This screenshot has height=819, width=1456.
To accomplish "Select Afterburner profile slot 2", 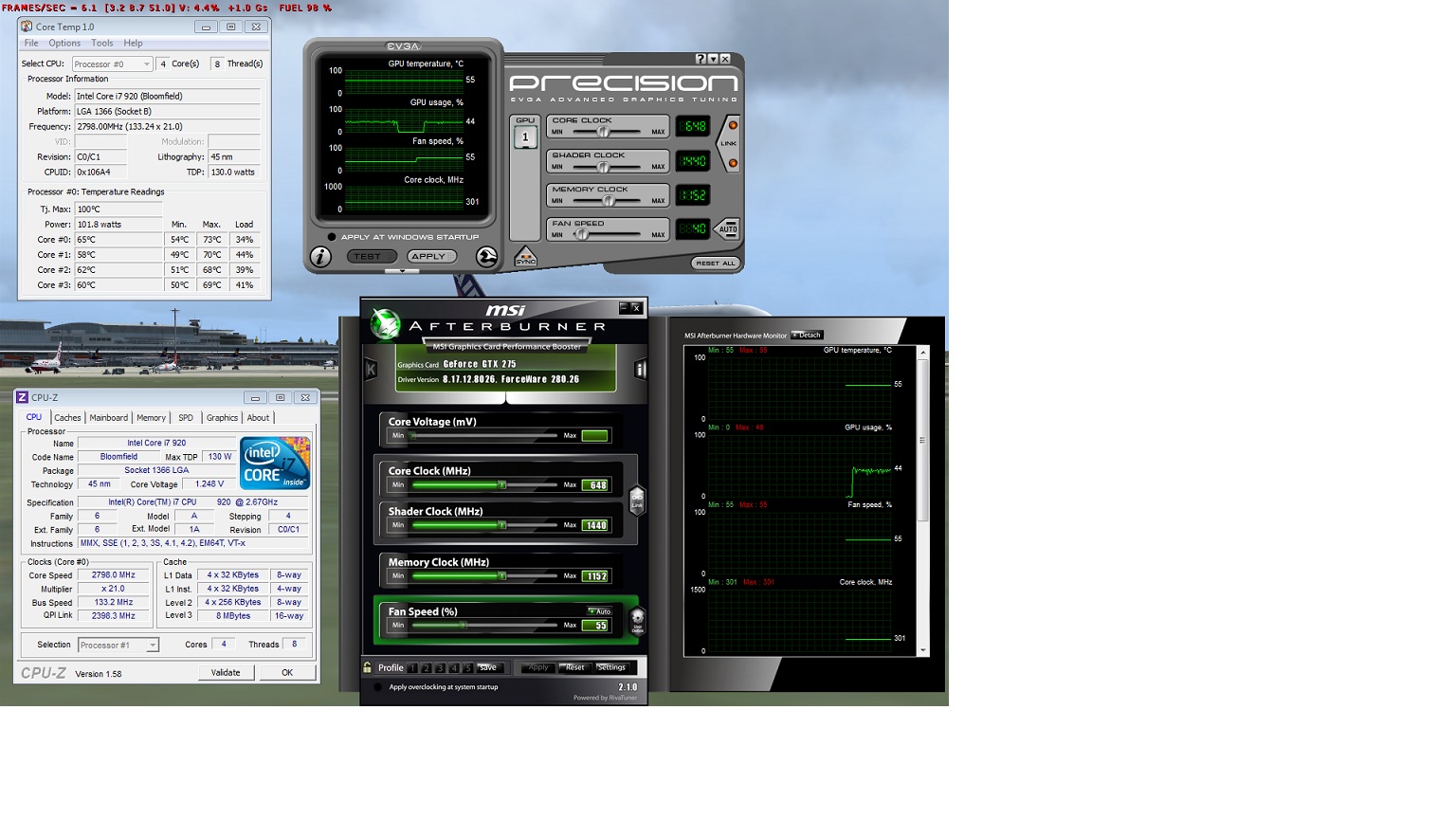I will click(427, 668).
